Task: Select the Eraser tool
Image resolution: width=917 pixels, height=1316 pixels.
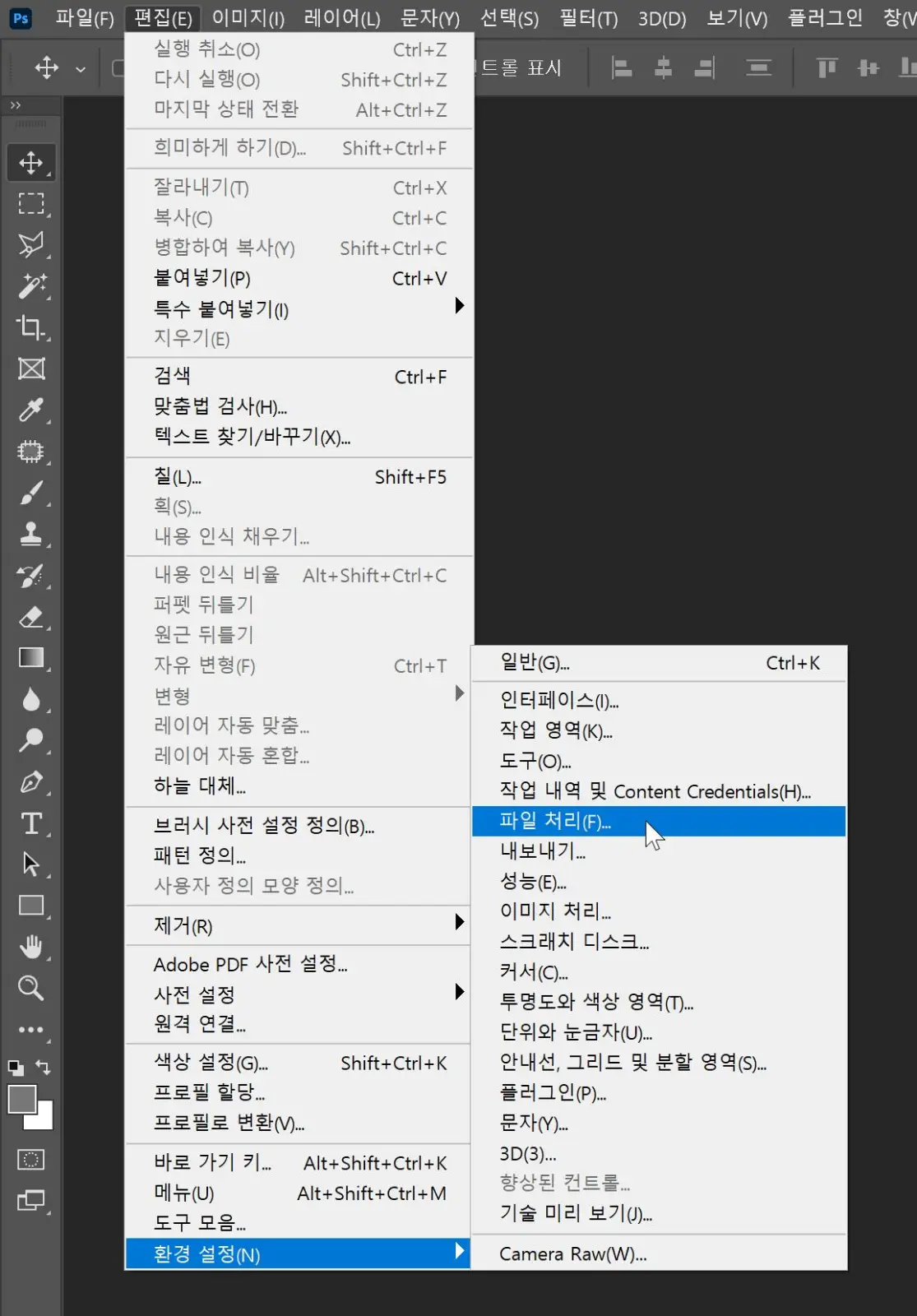Action: point(31,617)
